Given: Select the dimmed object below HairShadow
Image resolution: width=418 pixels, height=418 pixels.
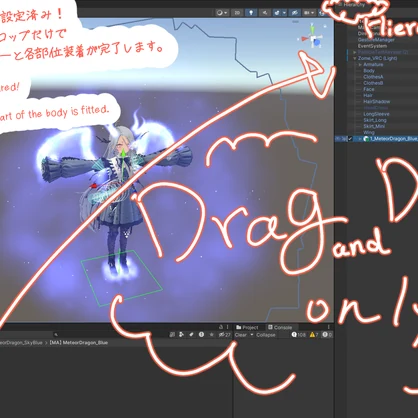Looking at the screenshot, I should pyautogui.click(x=376, y=108).
